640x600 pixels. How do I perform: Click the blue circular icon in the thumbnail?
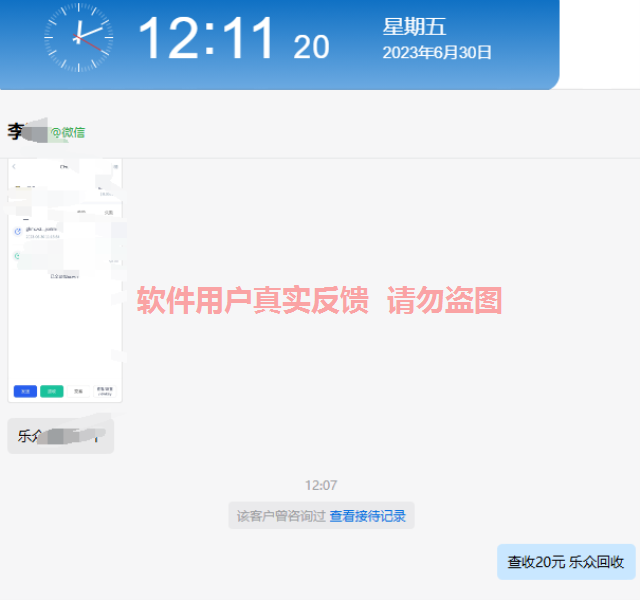(x=18, y=231)
